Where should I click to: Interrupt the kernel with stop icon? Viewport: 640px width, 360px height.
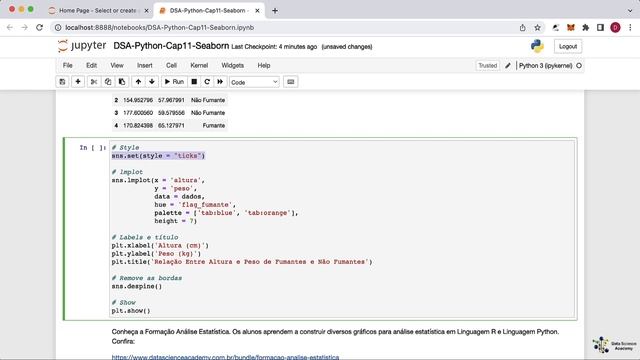[x=194, y=82]
